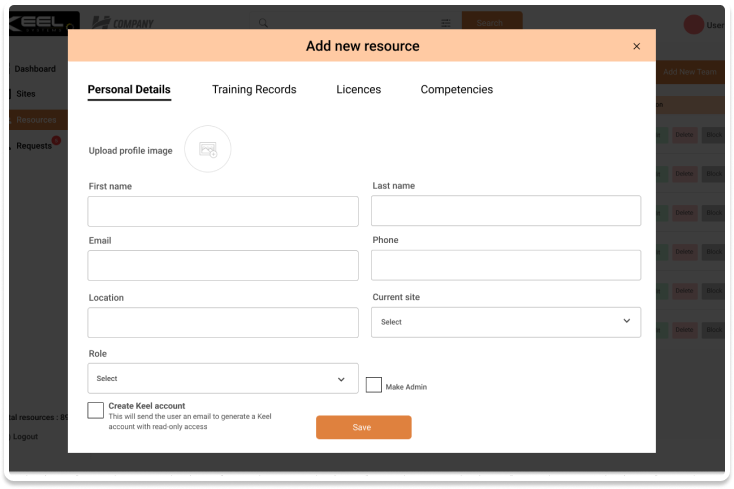
Task: Enable the Create Keel account checkbox
Action: [x=96, y=410]
